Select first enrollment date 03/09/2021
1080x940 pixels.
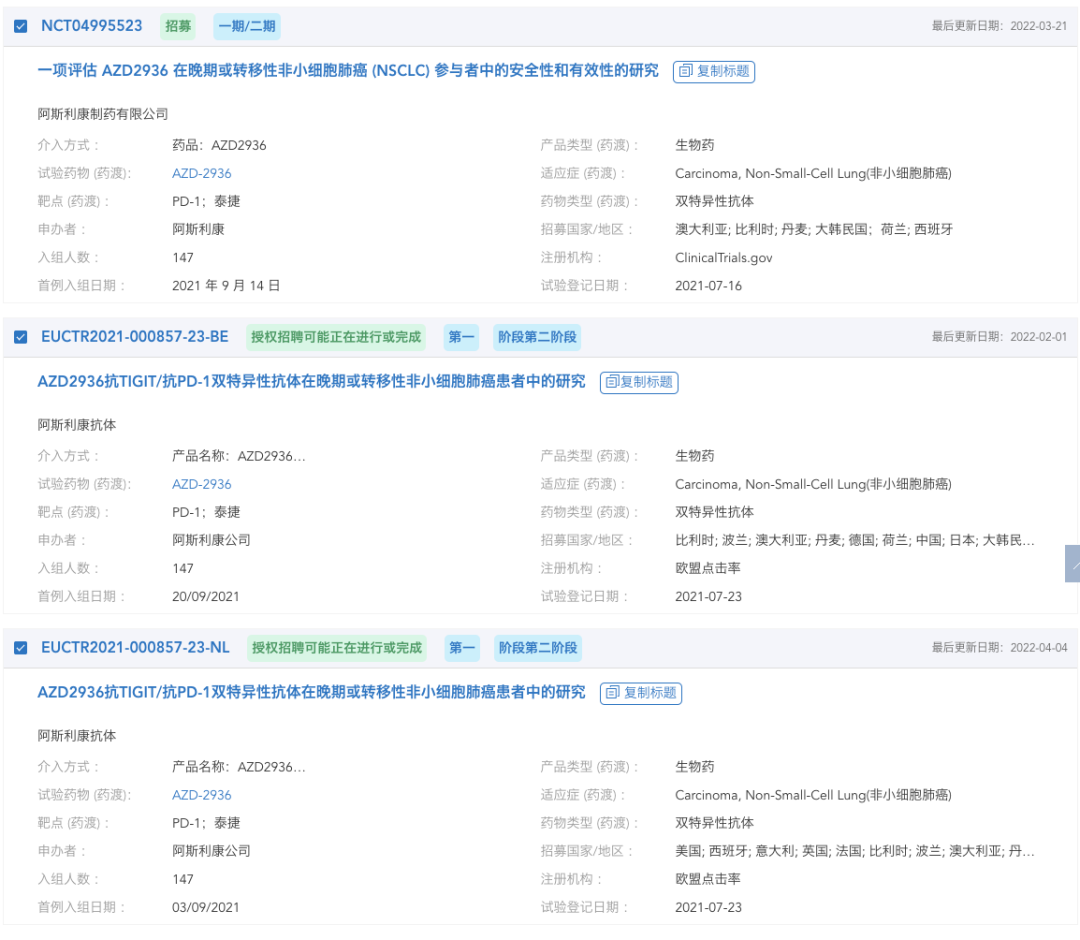click(x=206, y=907)
